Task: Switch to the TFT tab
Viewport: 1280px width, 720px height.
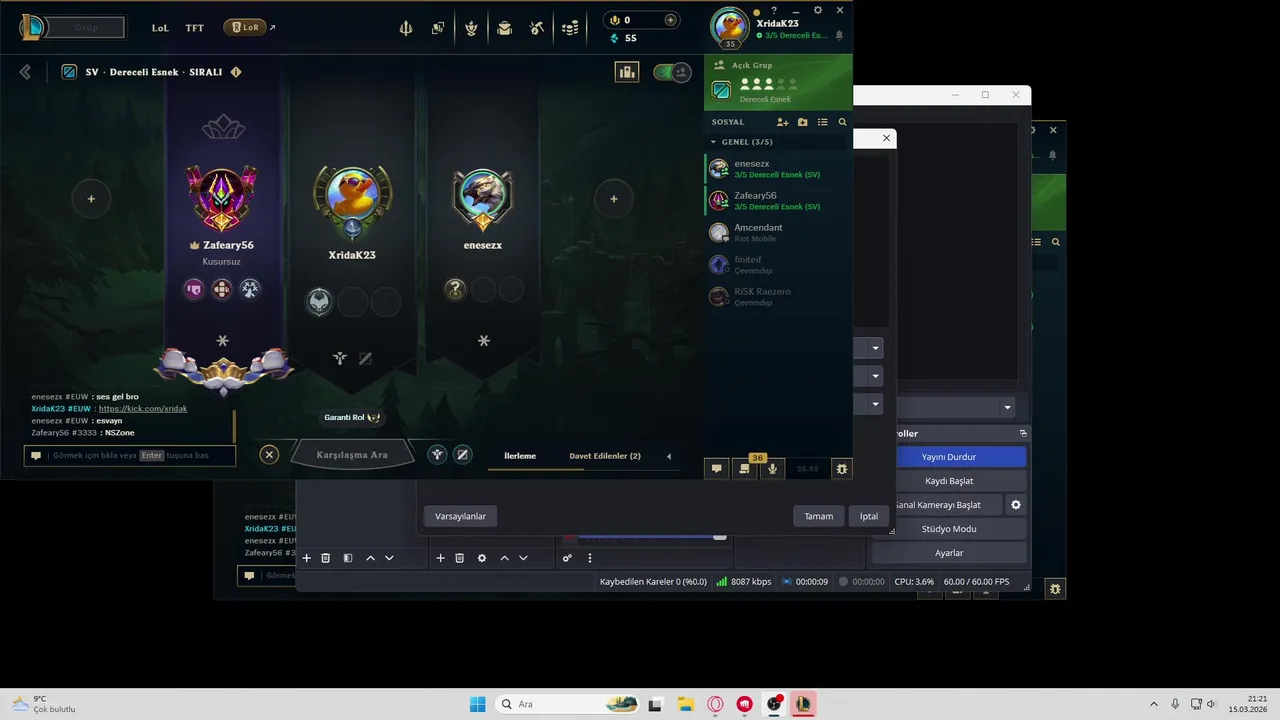Action: point(194,28)
